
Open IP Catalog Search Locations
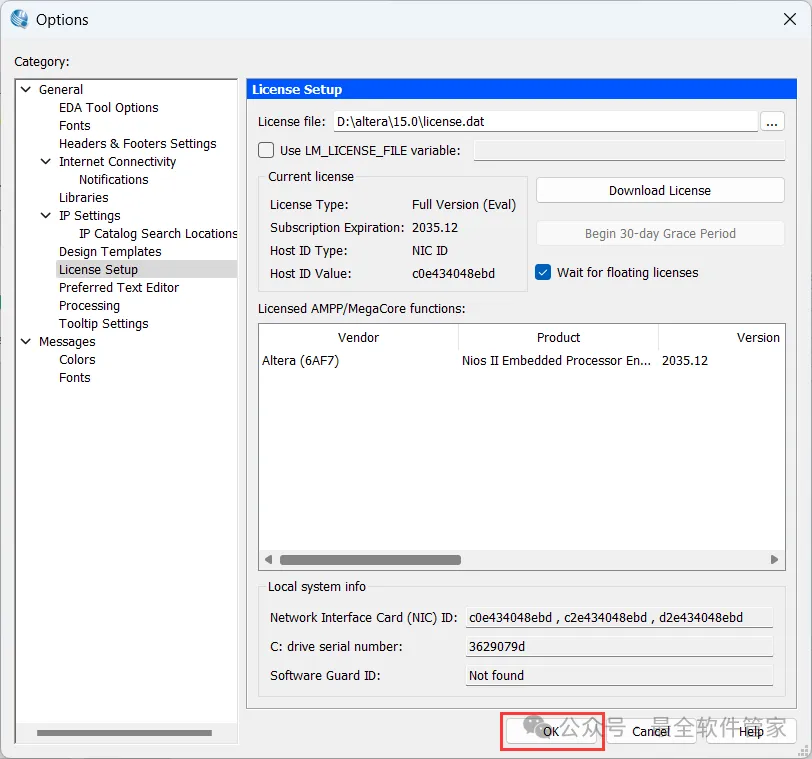(158, 233)
